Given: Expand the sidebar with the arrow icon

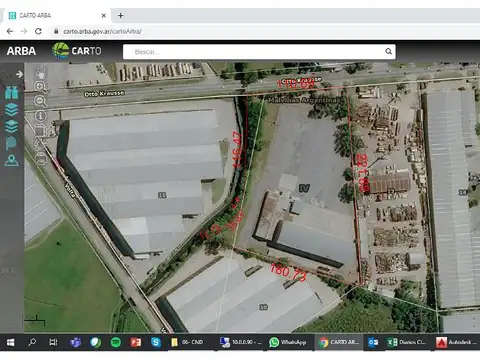Looking at the screenshot, I should (x=19, y=74).
